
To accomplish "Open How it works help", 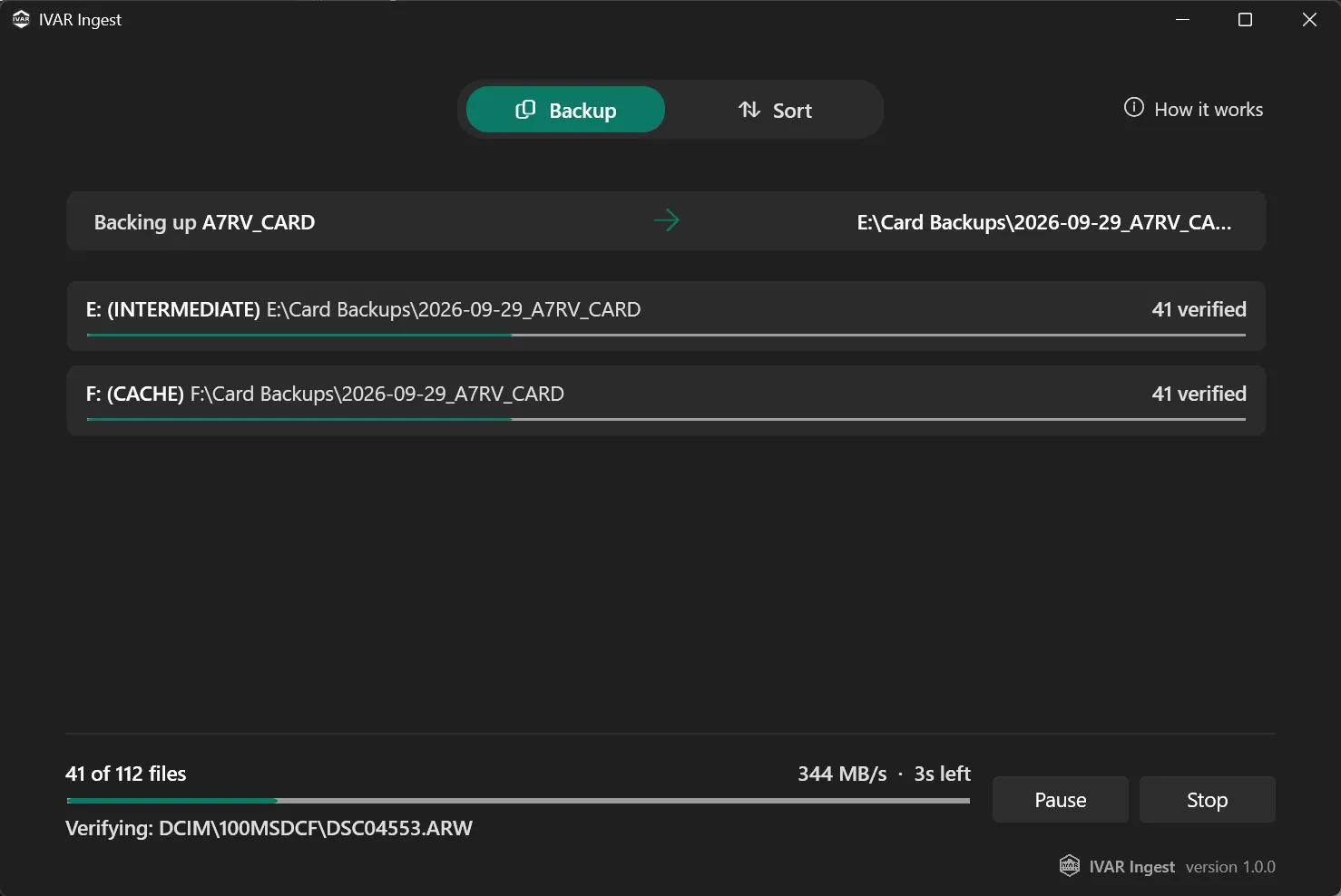I will pos(1193,109).
